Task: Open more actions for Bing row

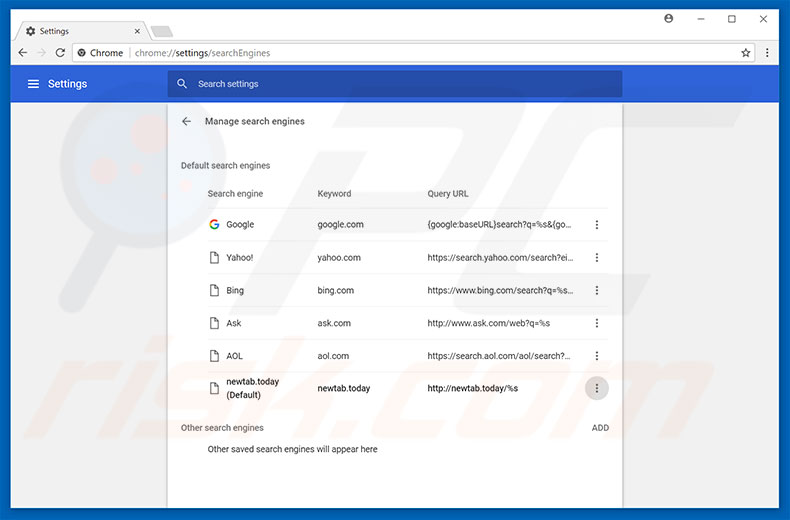Action: pos(597,290)
